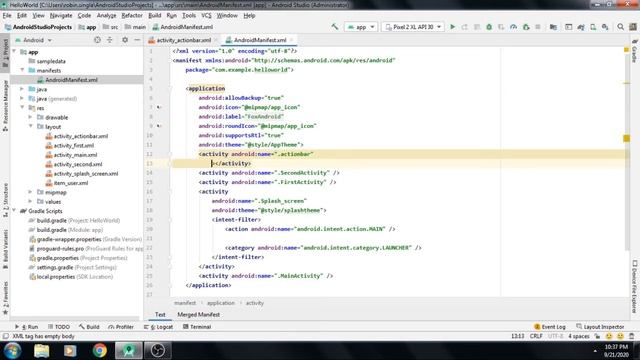Image resolution: width=640 pixels, height=360 pixels.
Task: Click Search Everywhere magnifier icon
Action: tap(620, 27)
